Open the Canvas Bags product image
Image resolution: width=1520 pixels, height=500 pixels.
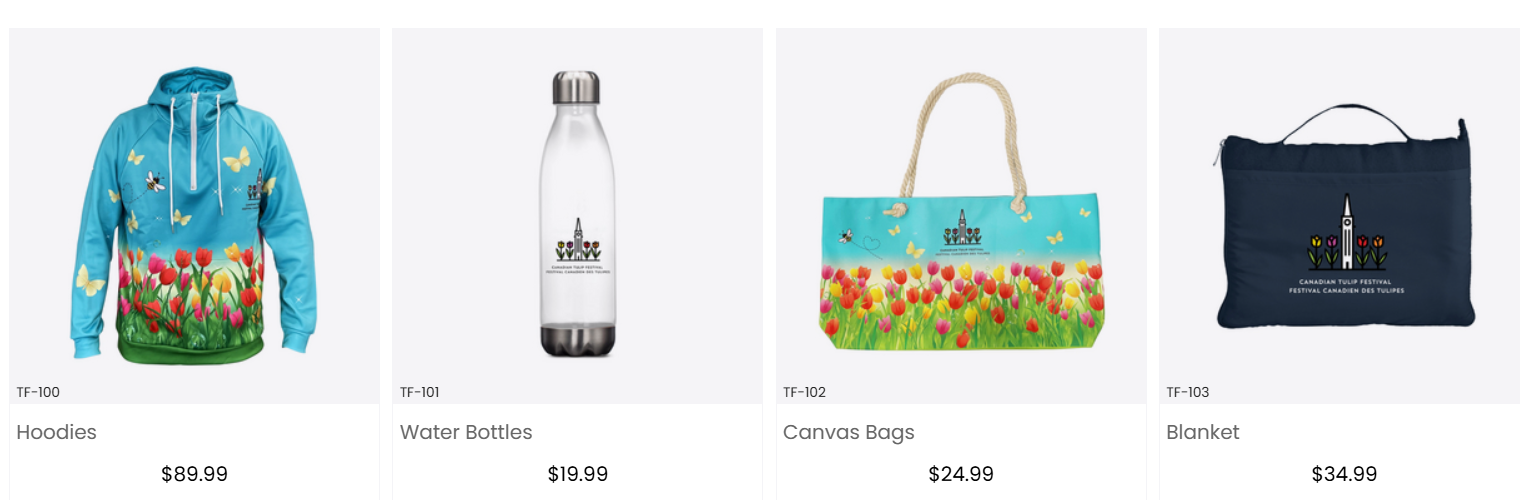coord(961,216)
